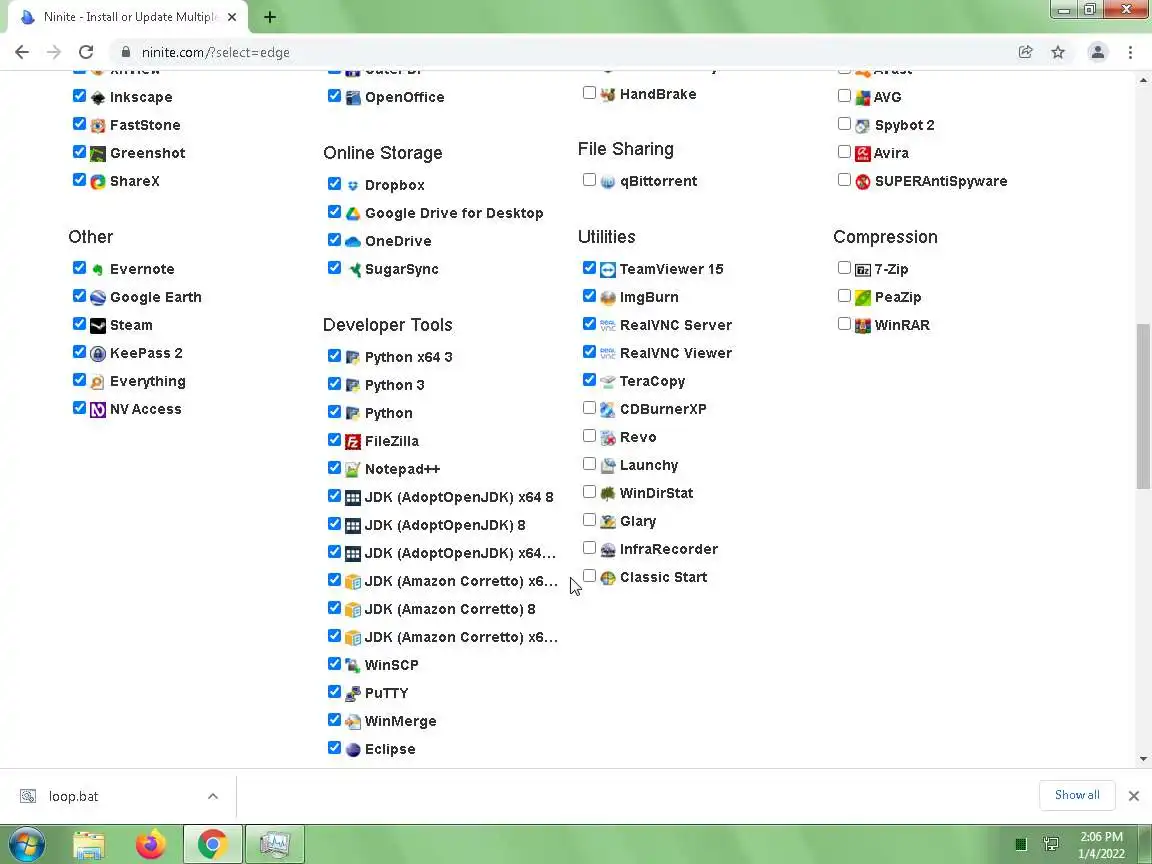
Task: Click the Google Earth globe icon
Action: [x=98, y=298]
